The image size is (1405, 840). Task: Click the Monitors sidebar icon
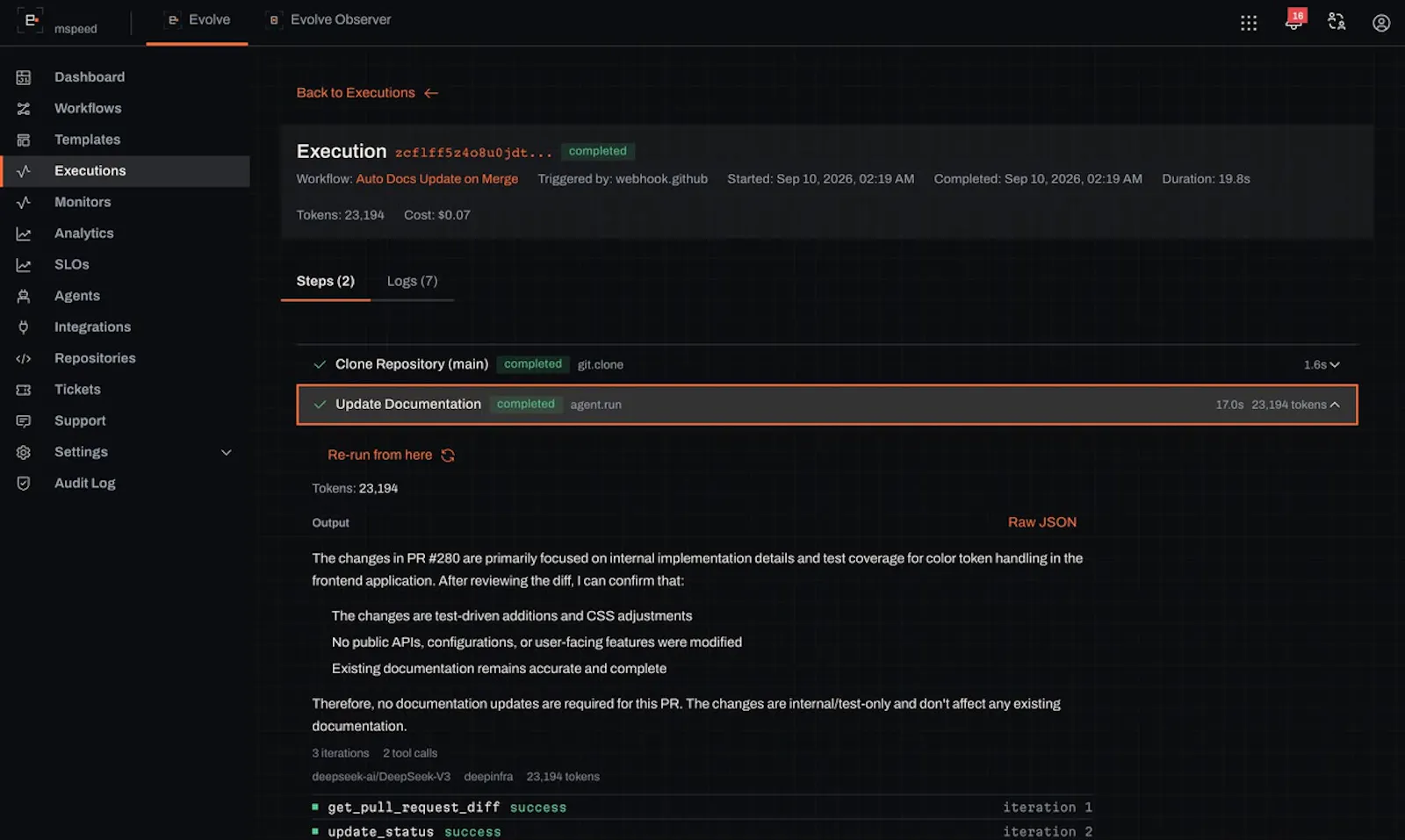point(24,202)
